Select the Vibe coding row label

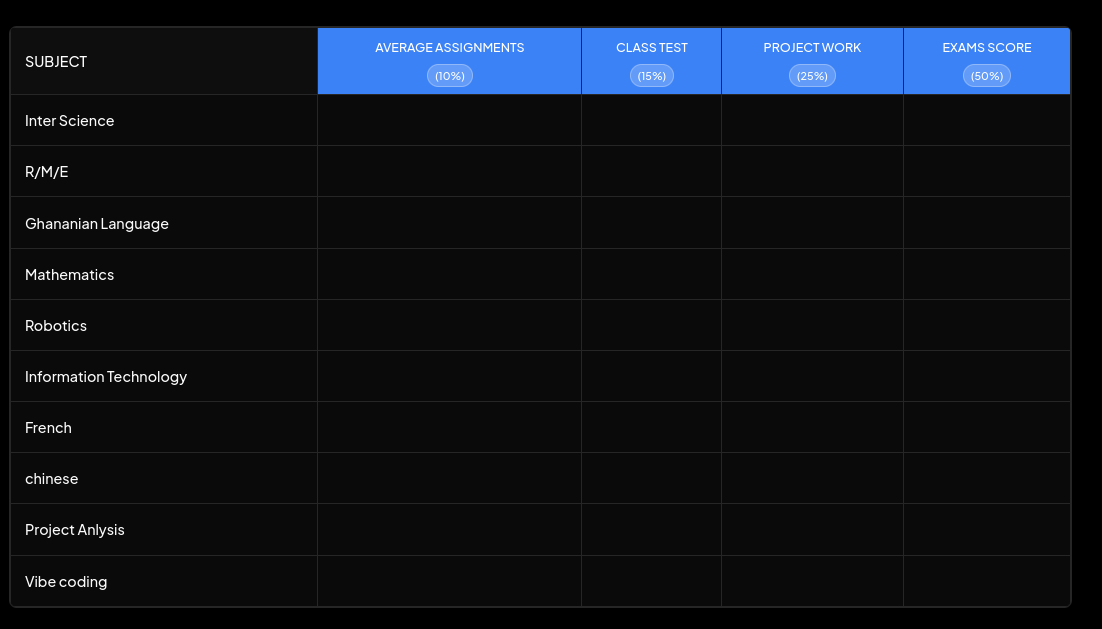pos(66,581)
